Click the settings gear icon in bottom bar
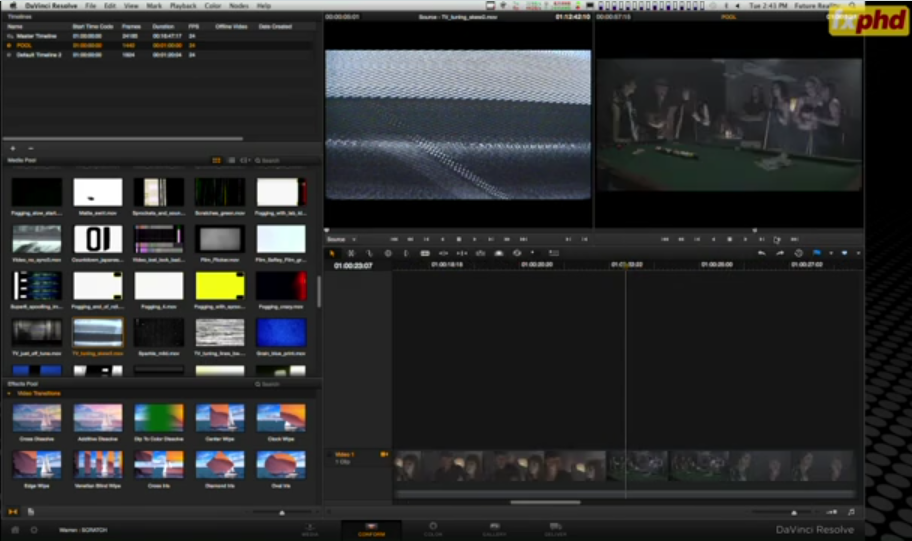The width and height of the screenshot is (912, 541). pyautogui.click(x=34, y=530)
